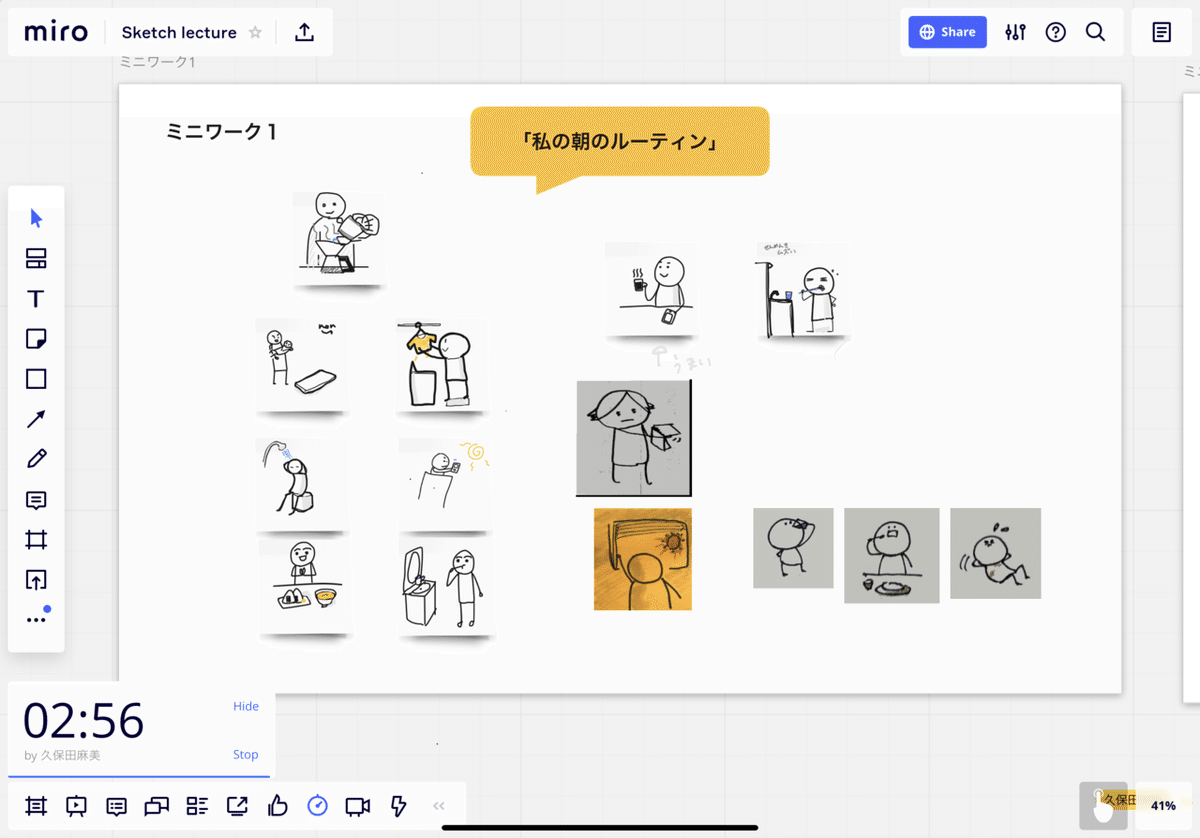Open the comment tool
The width and height of the screenshot is (1200, 838).
point(36,500)
